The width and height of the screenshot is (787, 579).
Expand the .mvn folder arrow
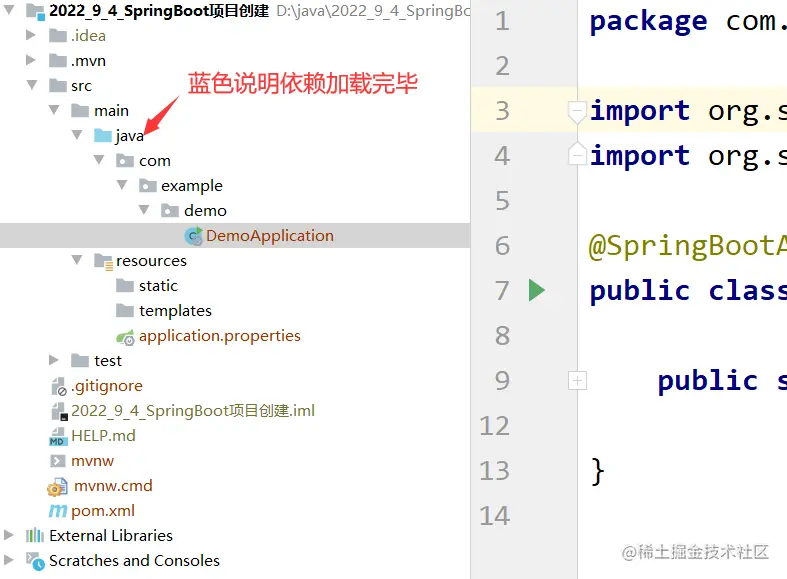pyautogui.click(x=31, y=60)
